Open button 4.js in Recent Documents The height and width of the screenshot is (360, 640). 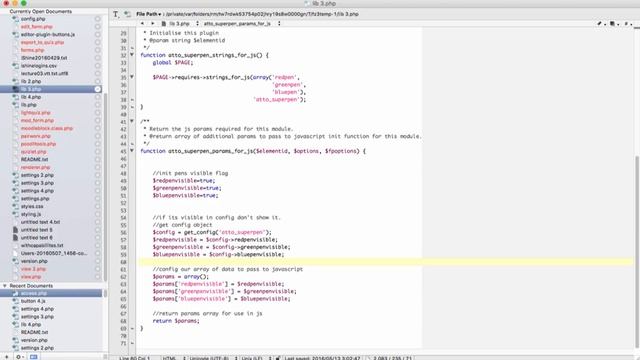coord(33,301)
